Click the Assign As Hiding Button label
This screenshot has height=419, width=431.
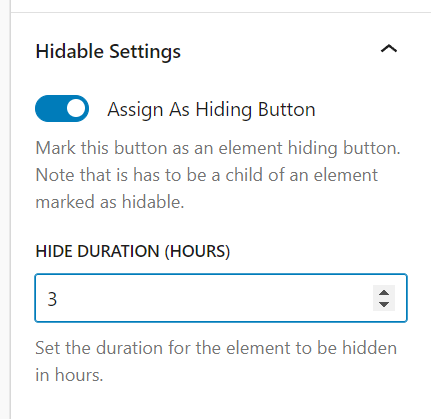[211, 109]
